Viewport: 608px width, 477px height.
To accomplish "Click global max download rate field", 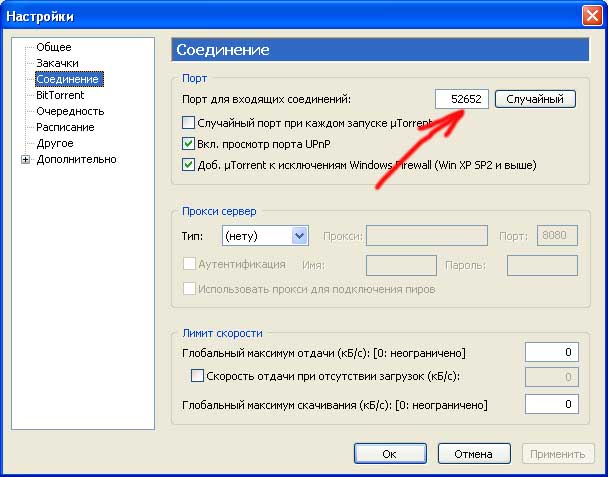I will [551, 404].
